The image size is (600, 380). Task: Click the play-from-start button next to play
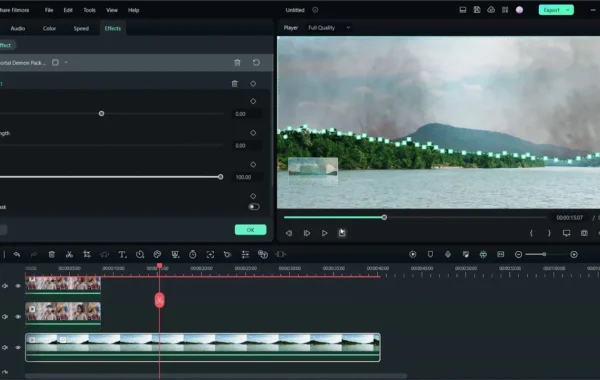pos(307,233)
